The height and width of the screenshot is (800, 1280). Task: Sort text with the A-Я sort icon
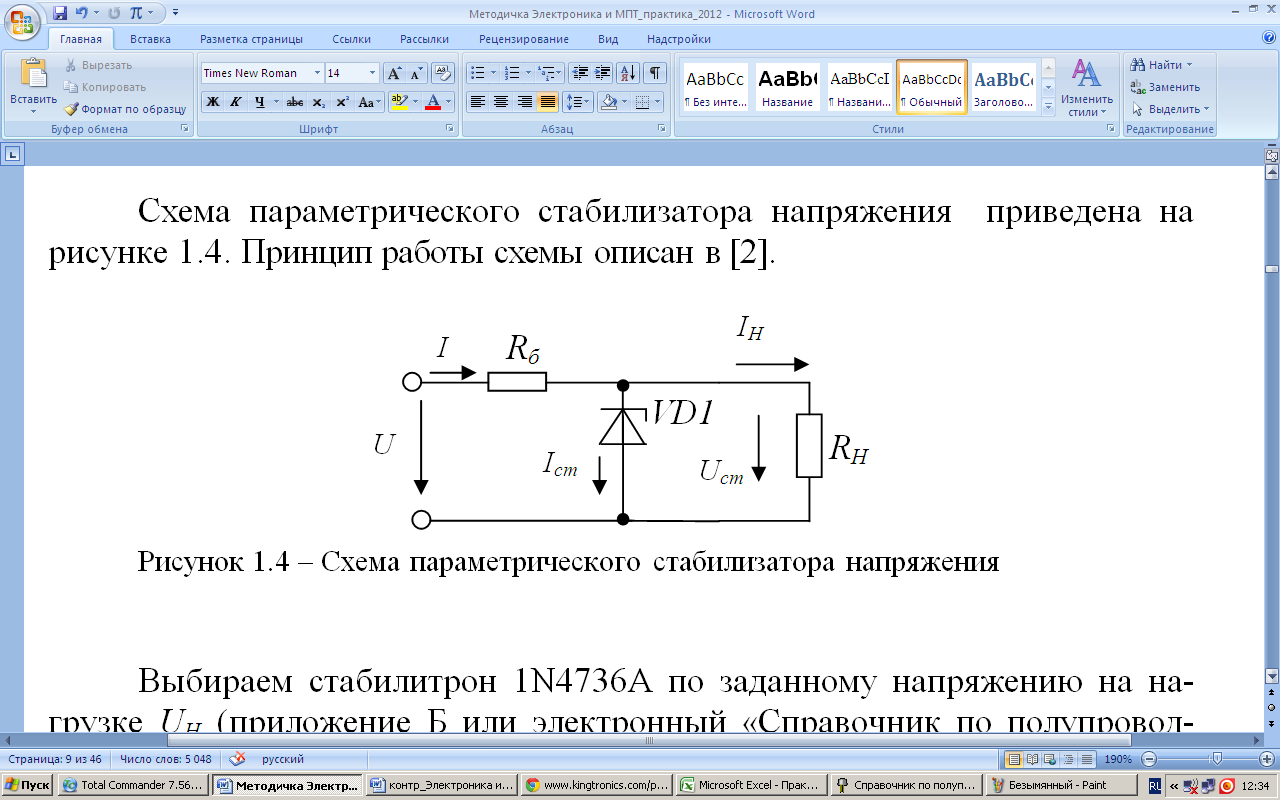[629, 73]
